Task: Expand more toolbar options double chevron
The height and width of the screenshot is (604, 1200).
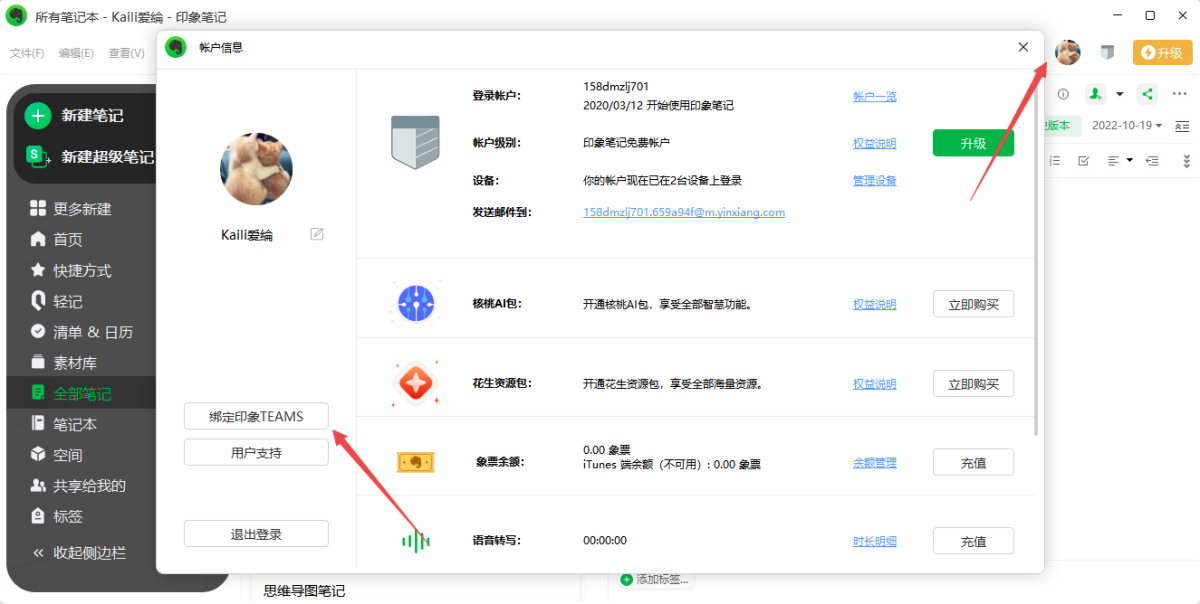Action: pos(1187,160)
